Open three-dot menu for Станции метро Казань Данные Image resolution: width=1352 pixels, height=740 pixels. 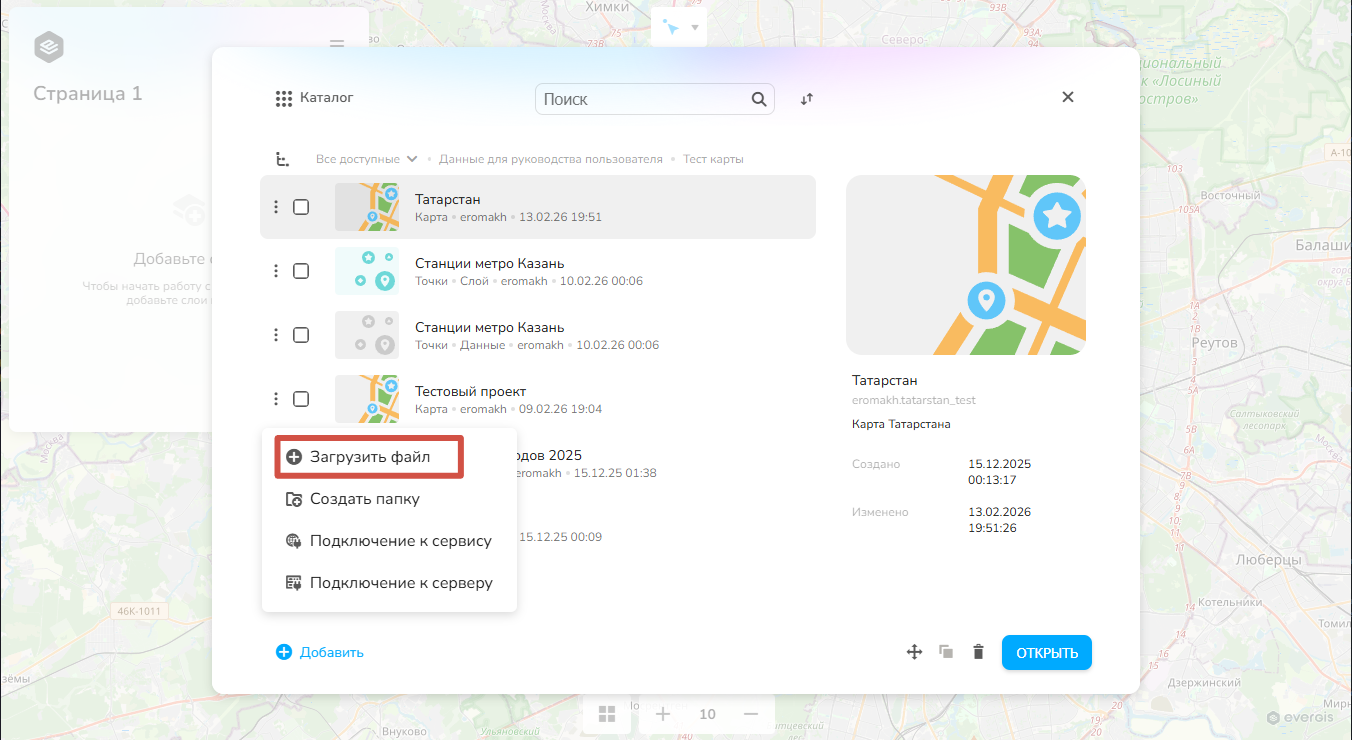pyautogui.click(x=276, y=335)
